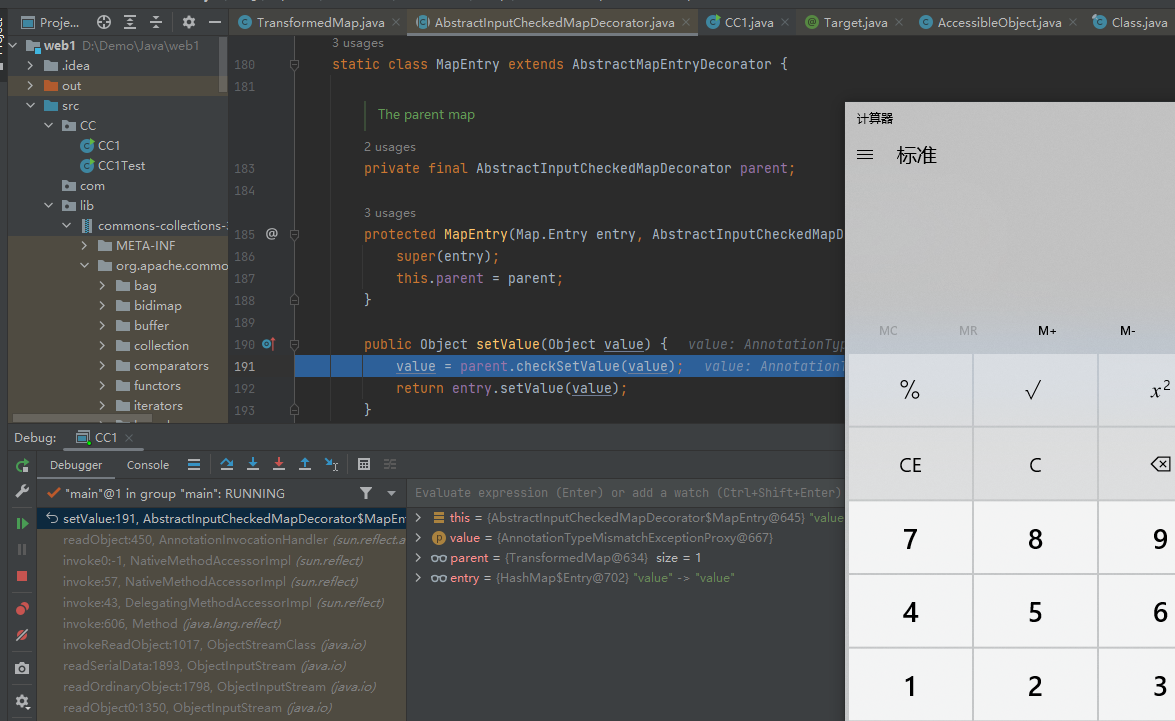Evaluate expression calculator grid icon
1175x721 pixels.
coord(364,465)
